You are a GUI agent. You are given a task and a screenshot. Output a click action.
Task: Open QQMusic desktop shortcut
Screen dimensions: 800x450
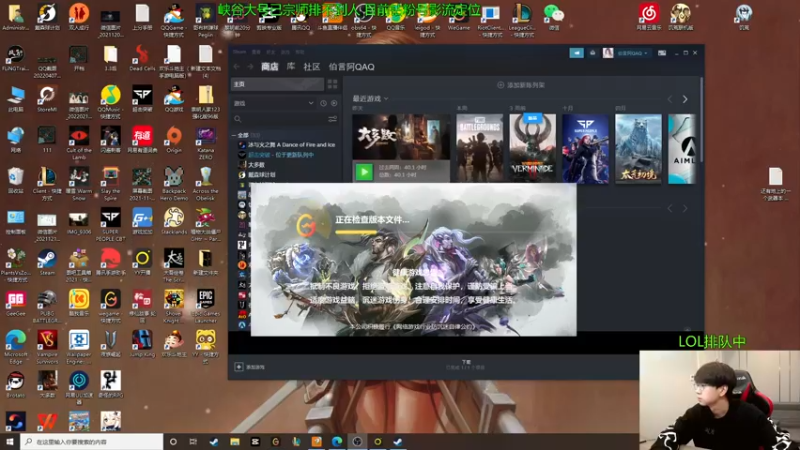point(110,102)
